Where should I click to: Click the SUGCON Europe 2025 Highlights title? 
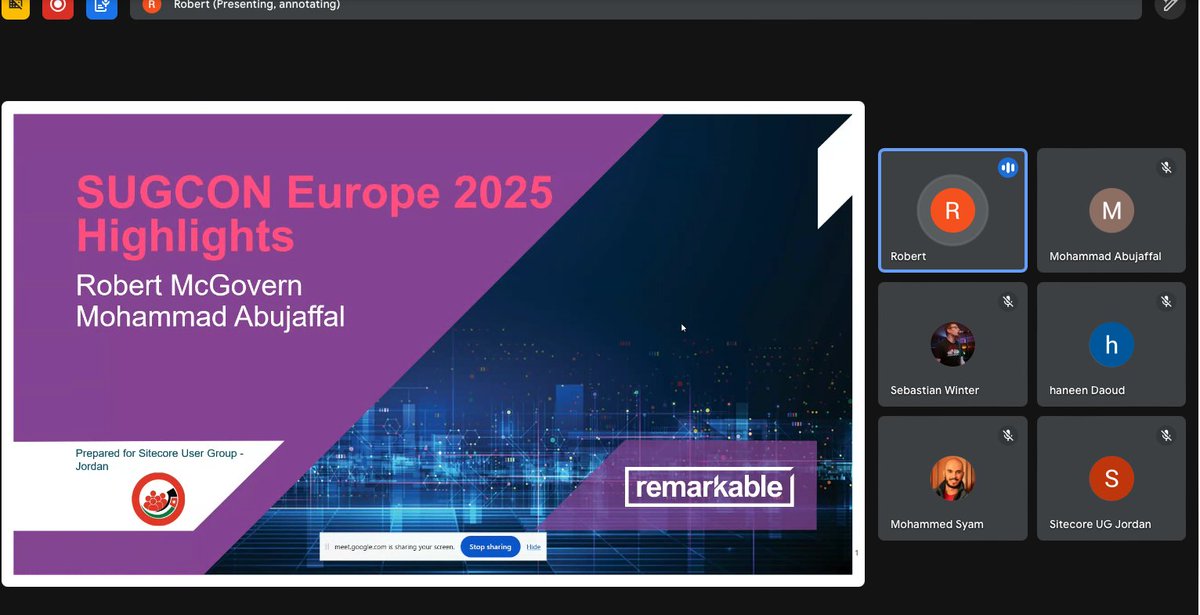[314, 213]
